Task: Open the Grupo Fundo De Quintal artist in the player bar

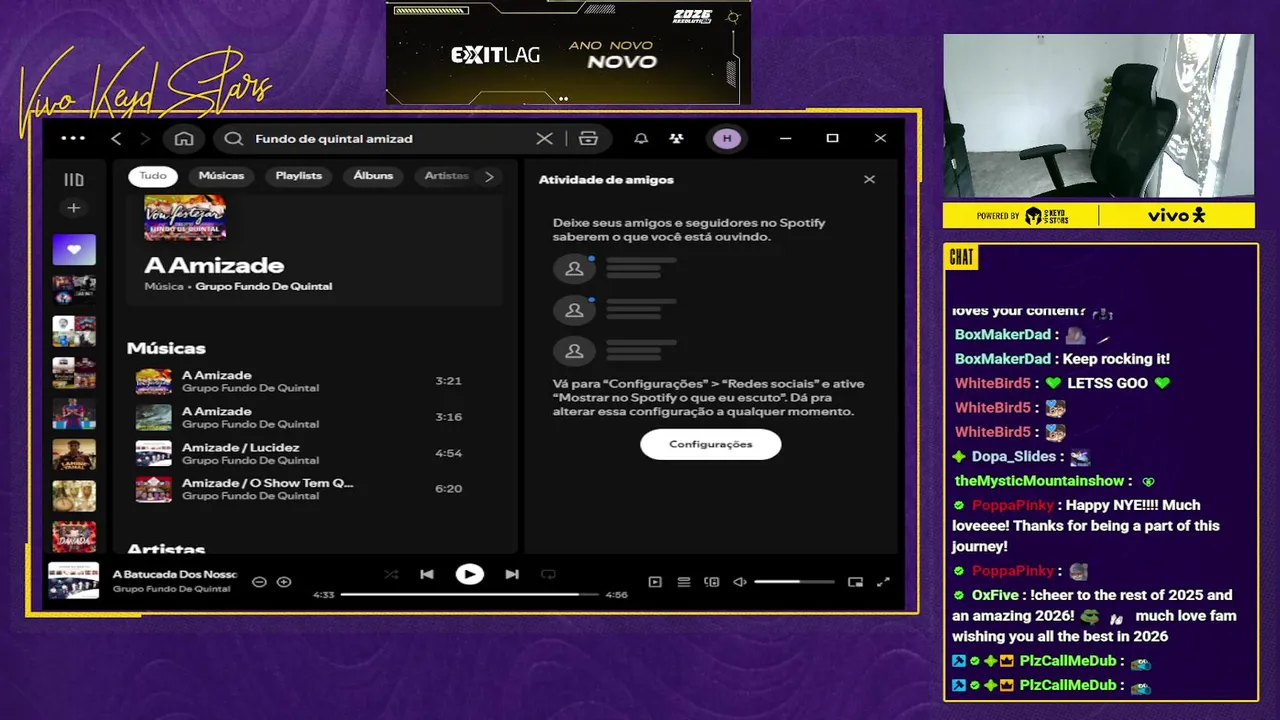Action: 172,589
